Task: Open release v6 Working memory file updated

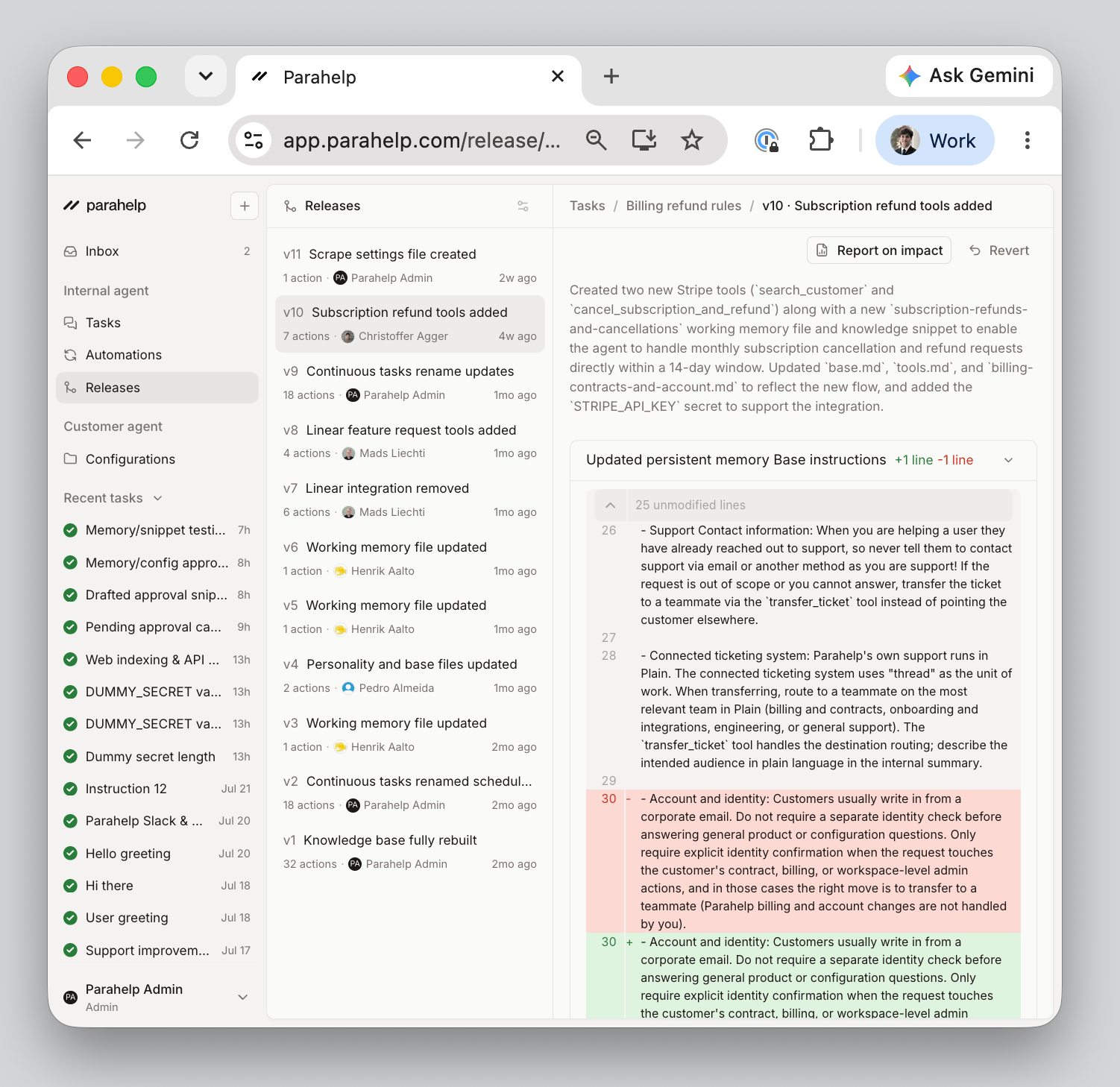Action: click(409, 558)
